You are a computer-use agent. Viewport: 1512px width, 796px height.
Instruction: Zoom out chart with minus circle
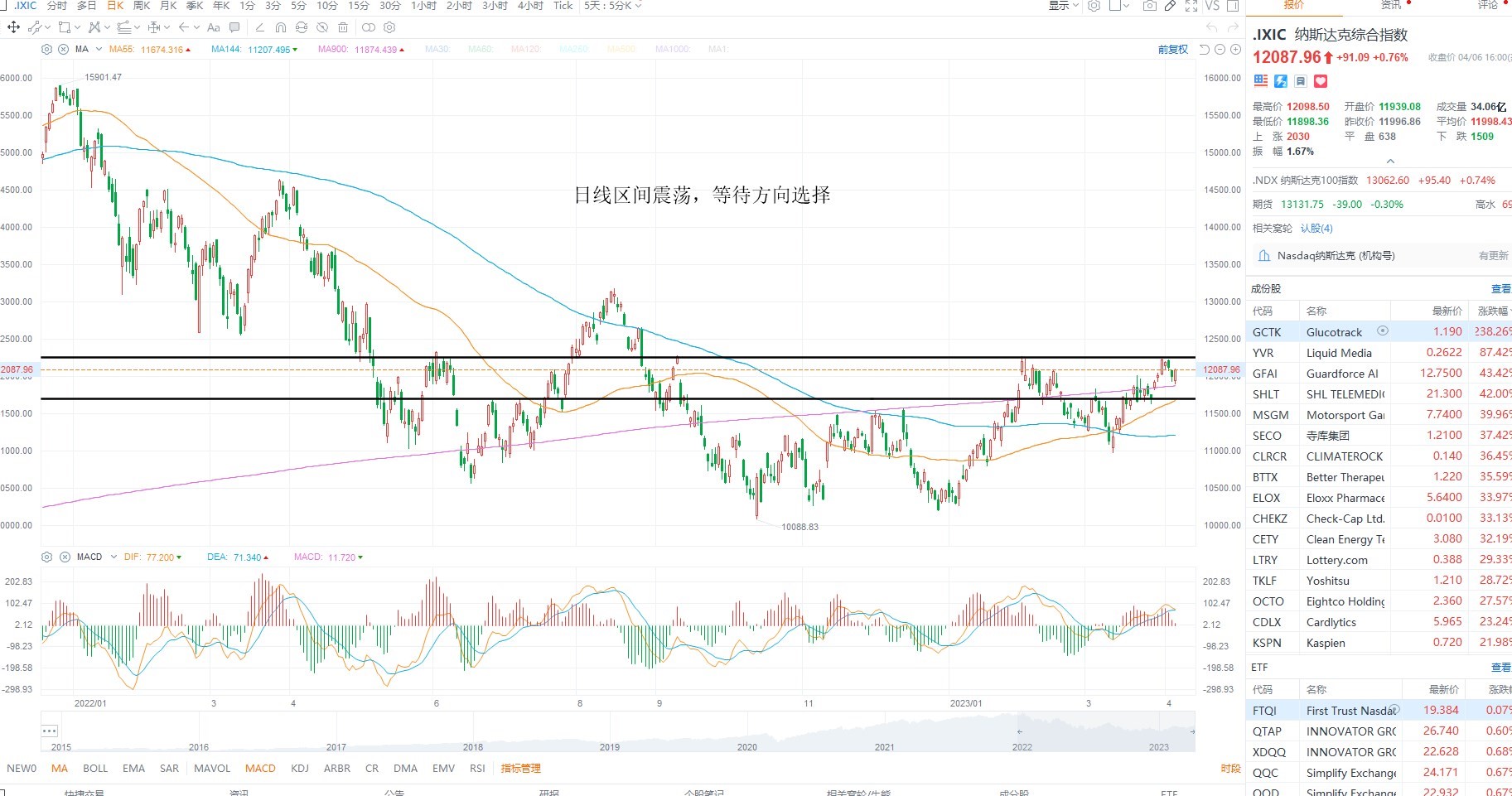click(1220, 50)
